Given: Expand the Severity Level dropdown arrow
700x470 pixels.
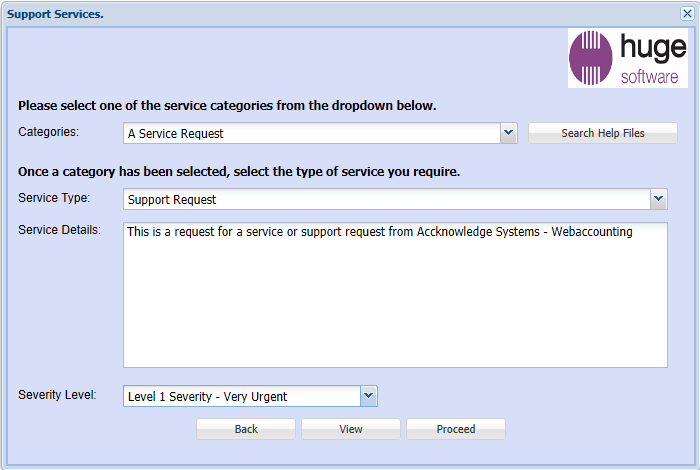Looking at the screenshot, I should click(369, 396).
